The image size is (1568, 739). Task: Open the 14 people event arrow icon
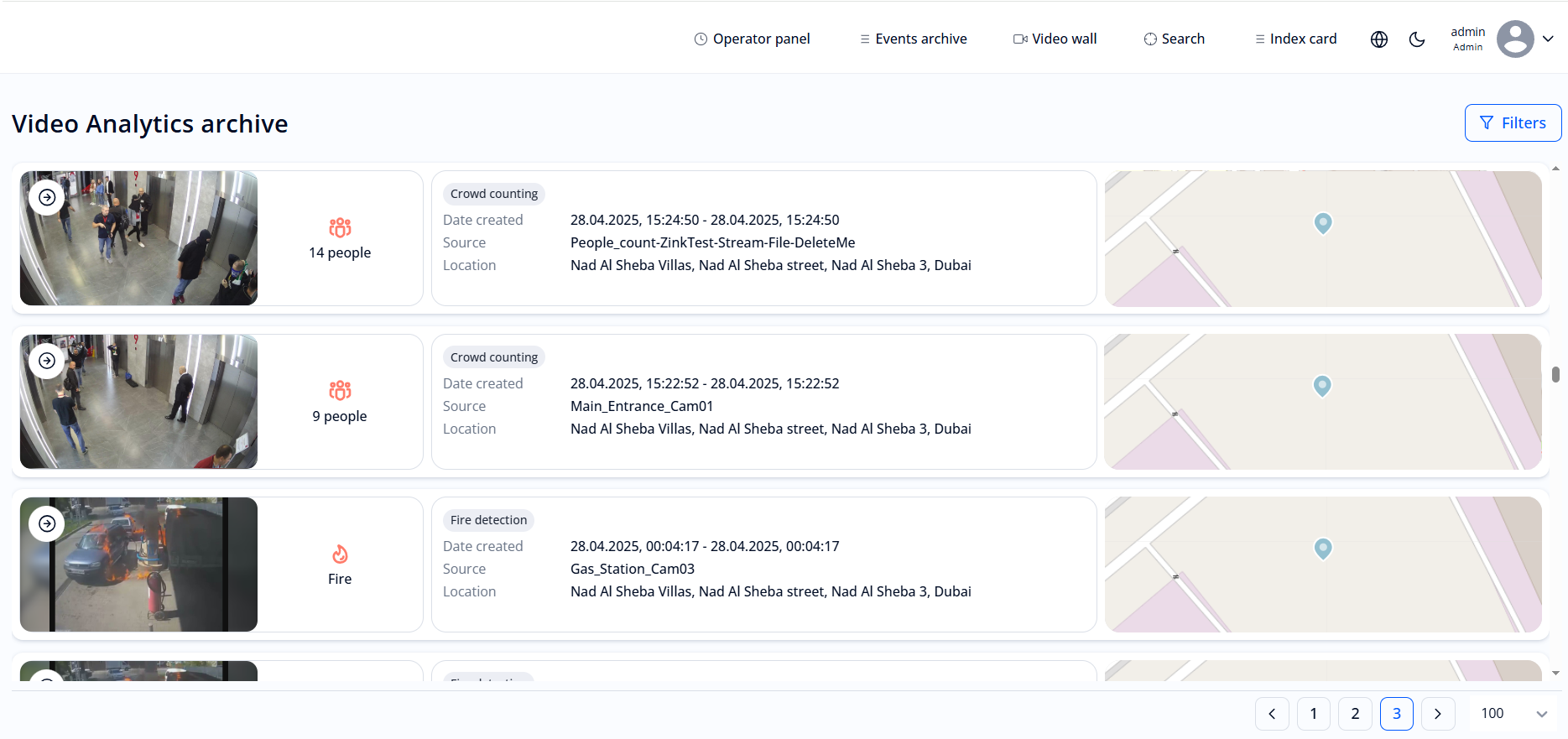coord(47,197)
